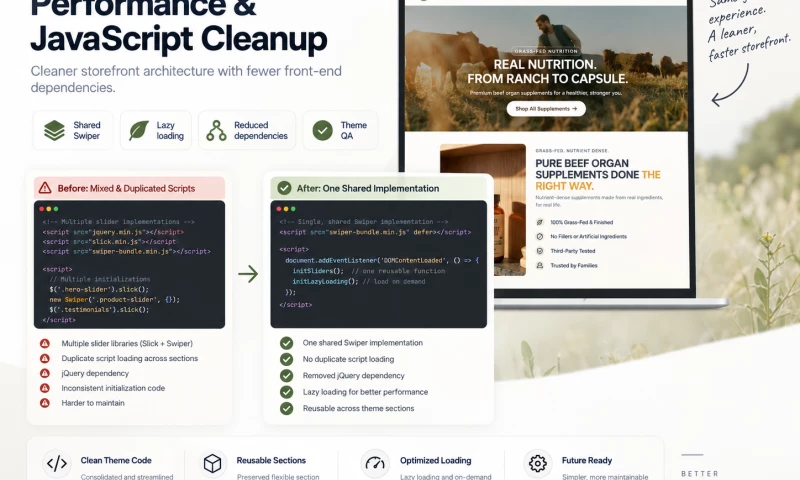
Task: Select the Shared Swiper badge
Action: pos(73,131)
